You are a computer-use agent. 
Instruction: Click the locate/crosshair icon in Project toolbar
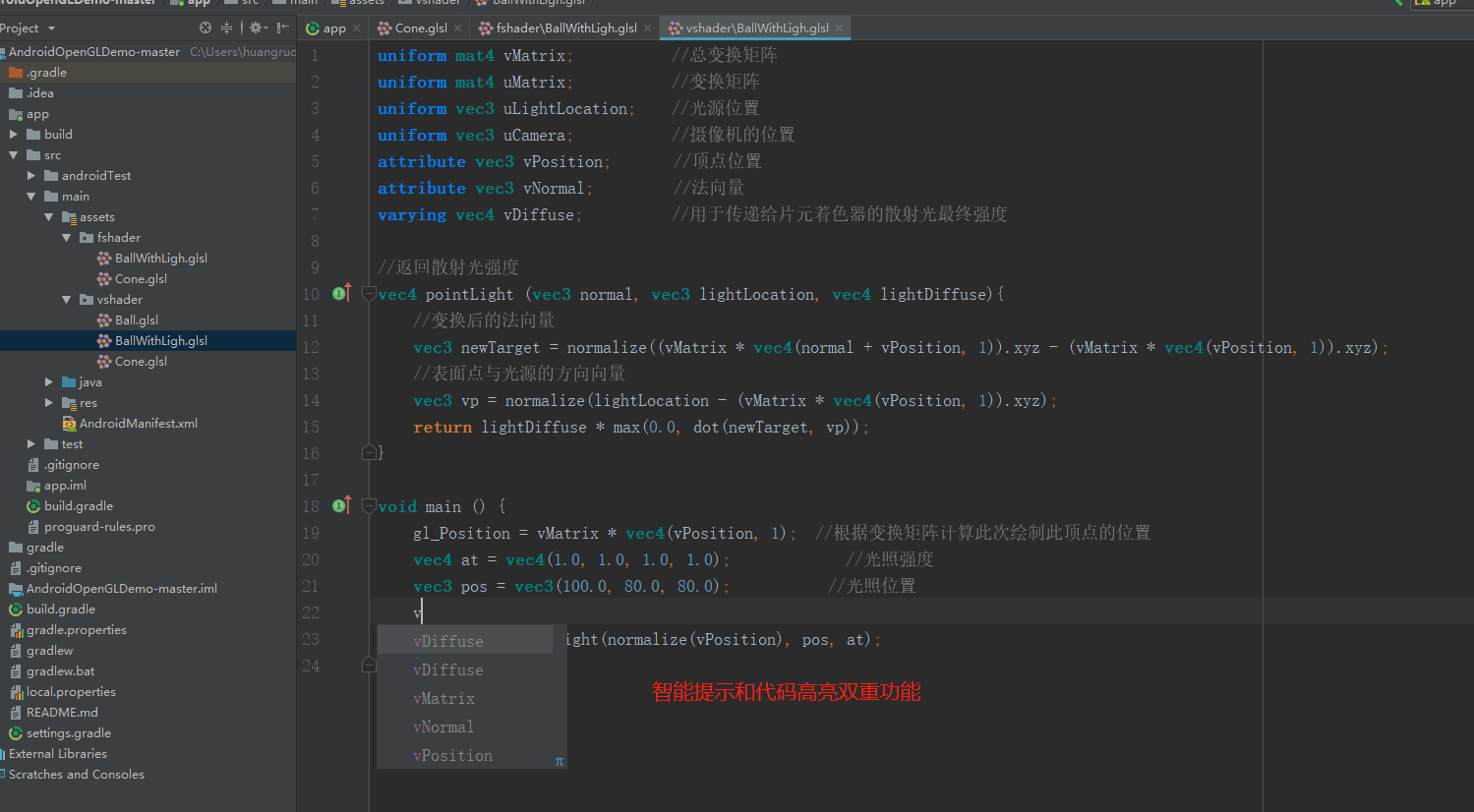(204, 29)
